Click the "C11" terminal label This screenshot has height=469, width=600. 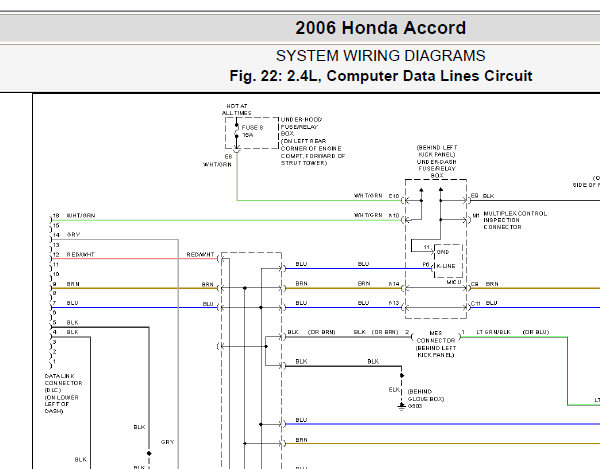476,303
